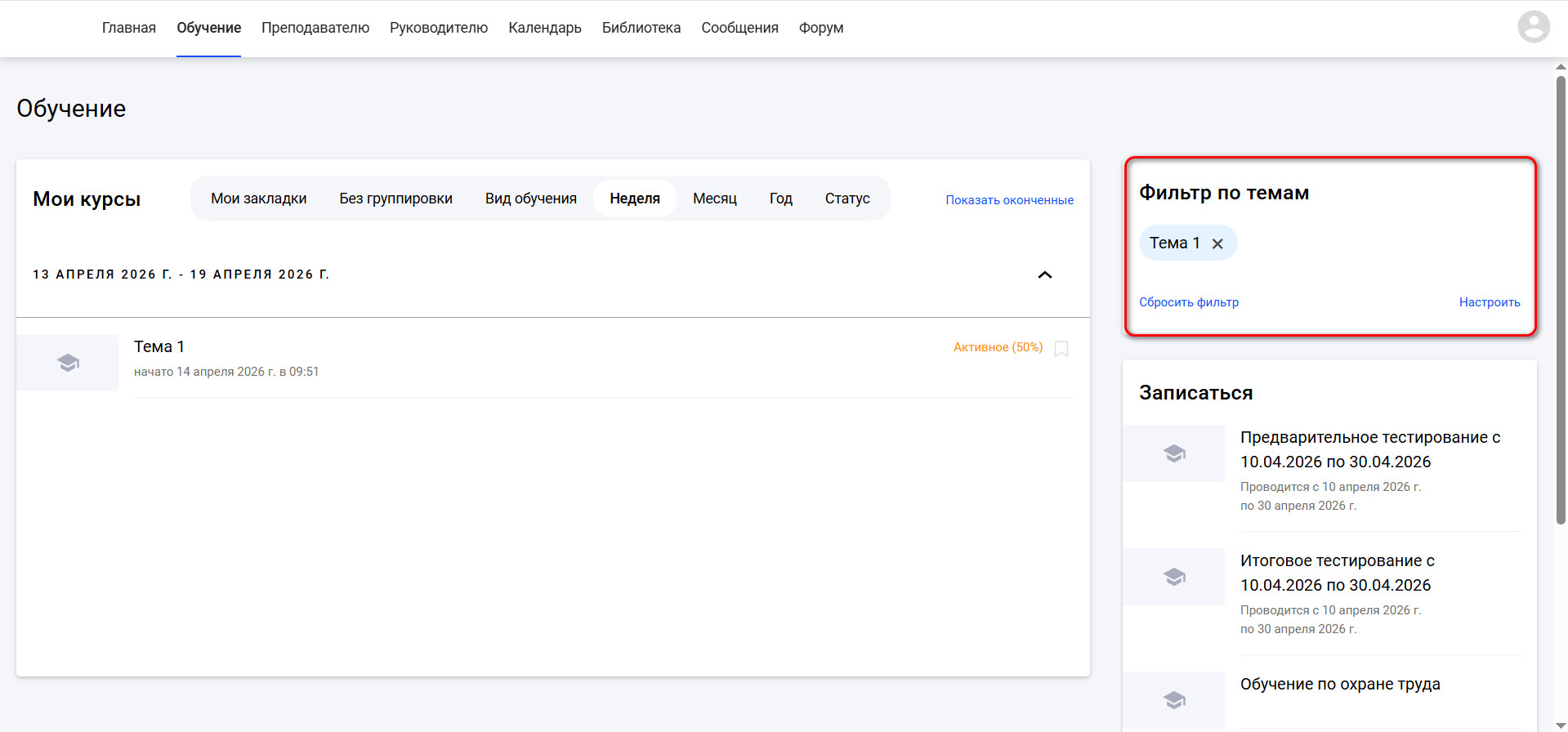Open Настроить filter settings

tap(1490, 302)
